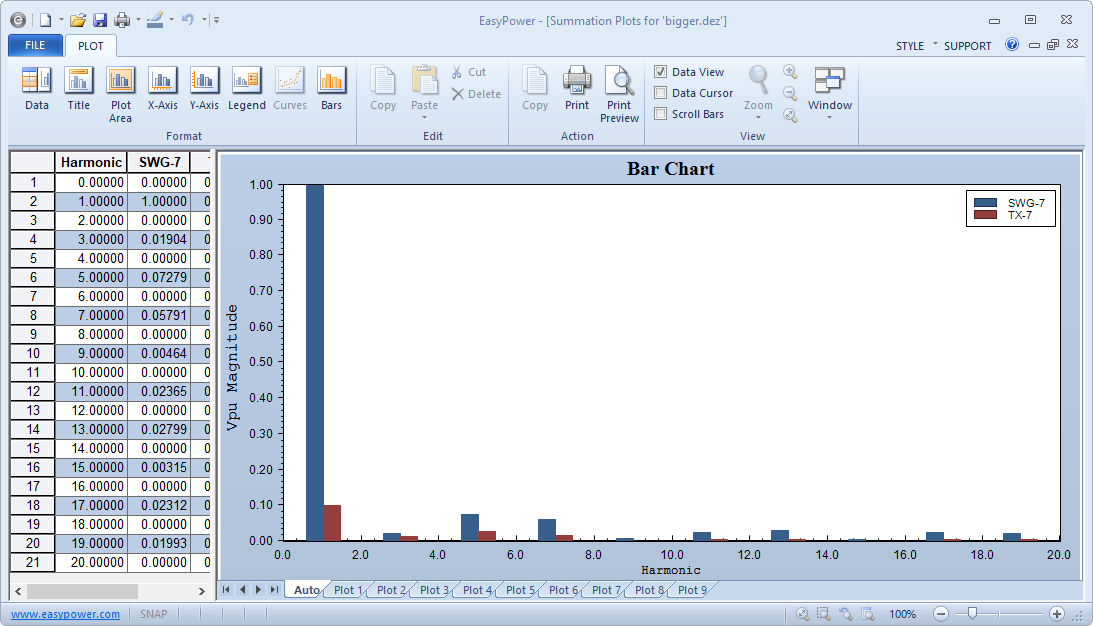Open Plot Area formatting
Viewport: 1093px width, 626px height.
pyautogui.click(x=121, y=95)
